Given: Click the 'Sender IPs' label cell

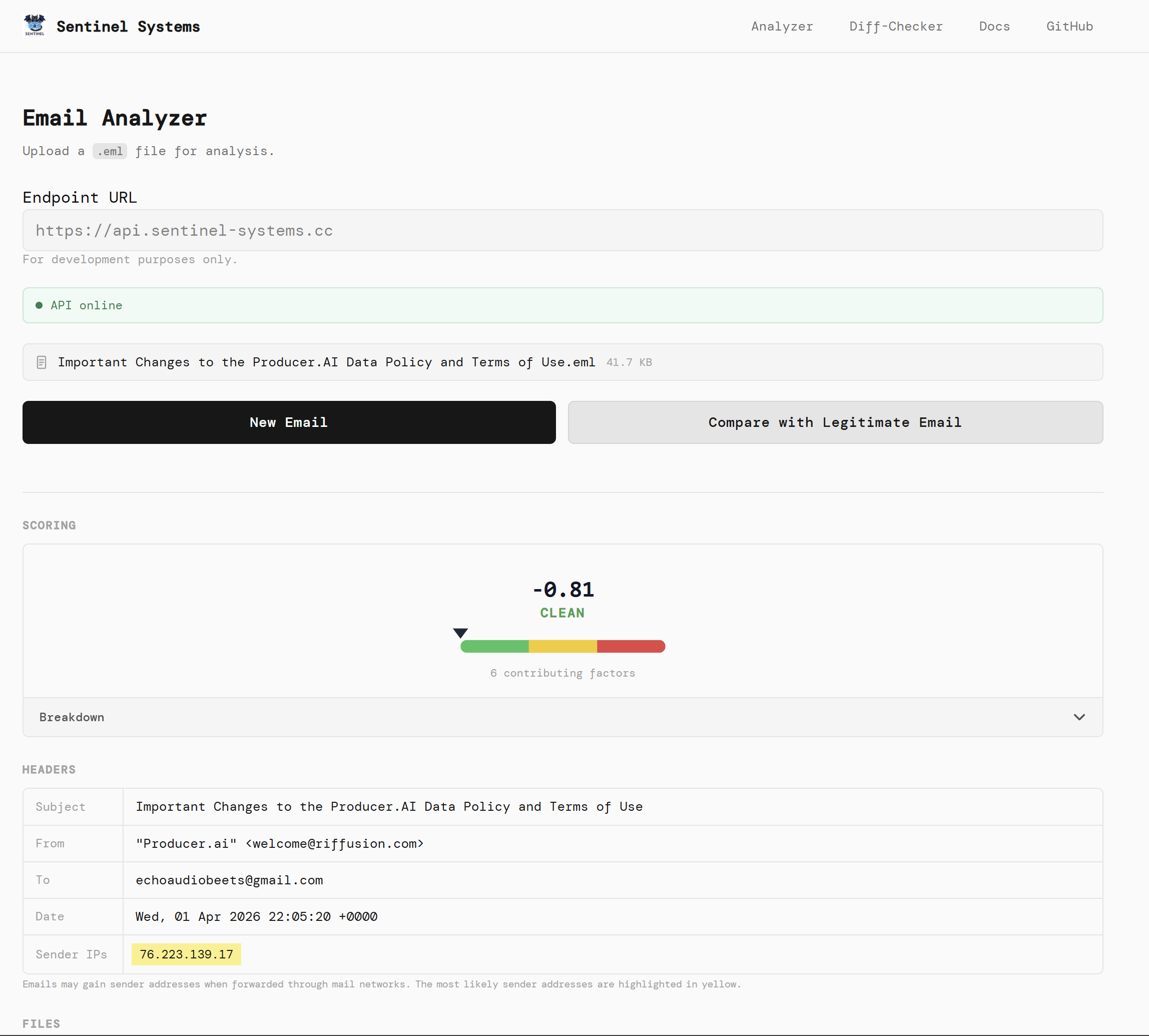Looking at the screenshot, I should pyautogui.click(x=73, y=954).
